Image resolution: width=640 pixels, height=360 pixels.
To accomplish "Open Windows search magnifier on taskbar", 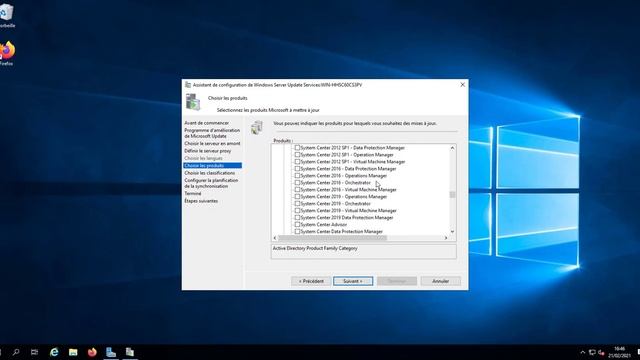I will pos(16,352).
